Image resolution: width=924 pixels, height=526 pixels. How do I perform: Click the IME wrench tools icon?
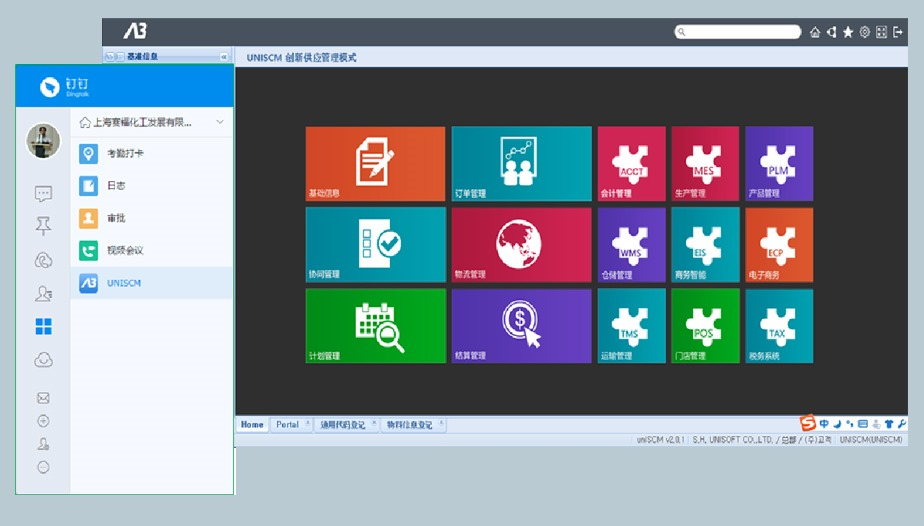point(902,424)
